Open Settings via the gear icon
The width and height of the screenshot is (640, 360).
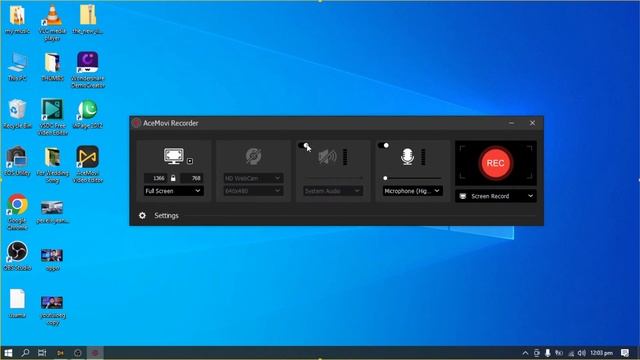[x=142, y=216]
